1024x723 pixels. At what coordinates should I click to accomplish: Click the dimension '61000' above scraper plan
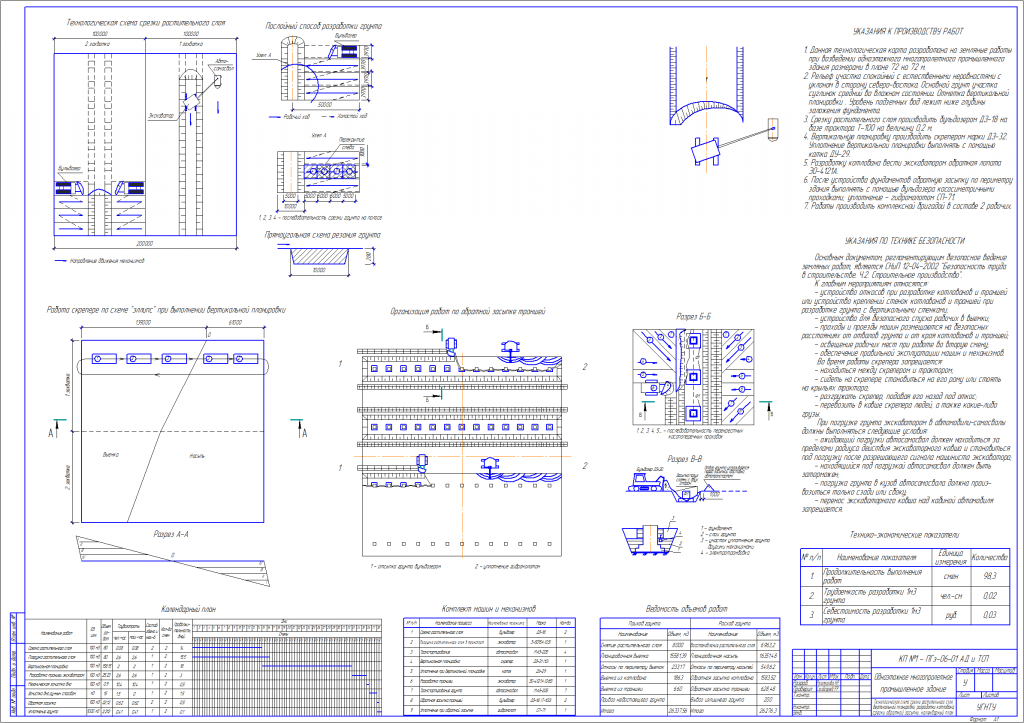point(235,323)
